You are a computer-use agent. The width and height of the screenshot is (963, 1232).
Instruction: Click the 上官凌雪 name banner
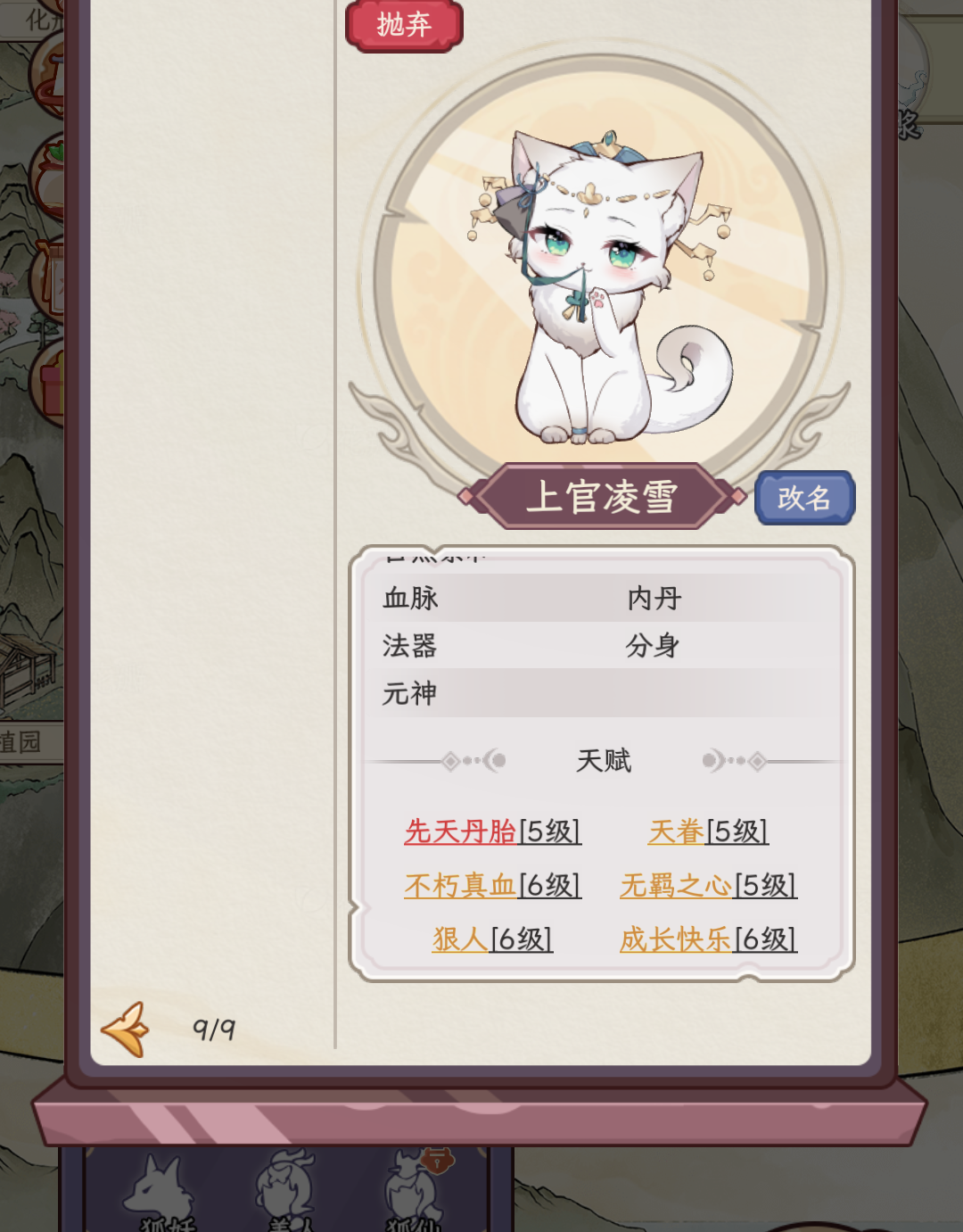[x=602, y=497]
